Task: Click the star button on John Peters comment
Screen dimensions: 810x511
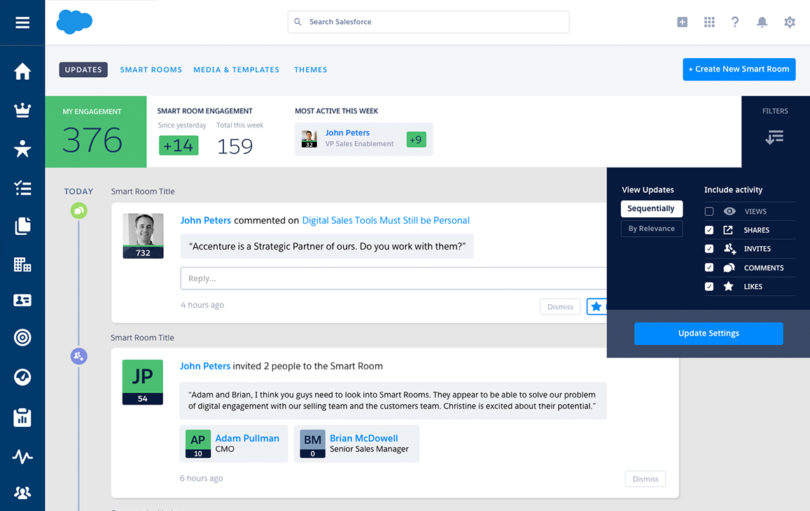Action: [596, 306]
